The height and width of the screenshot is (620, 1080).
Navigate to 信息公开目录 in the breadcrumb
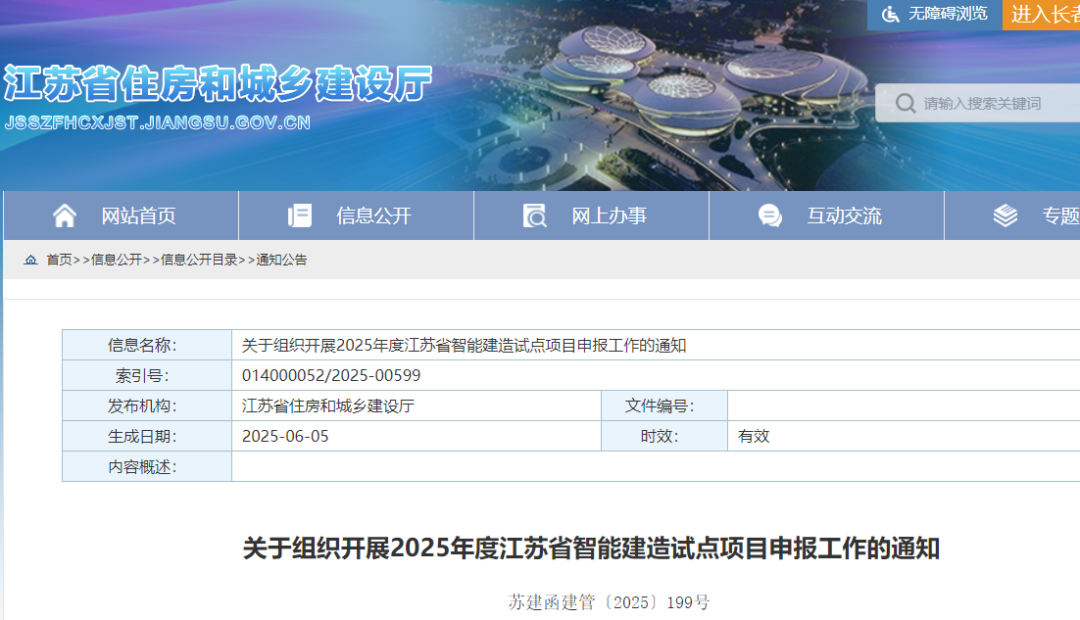[199, 260]
